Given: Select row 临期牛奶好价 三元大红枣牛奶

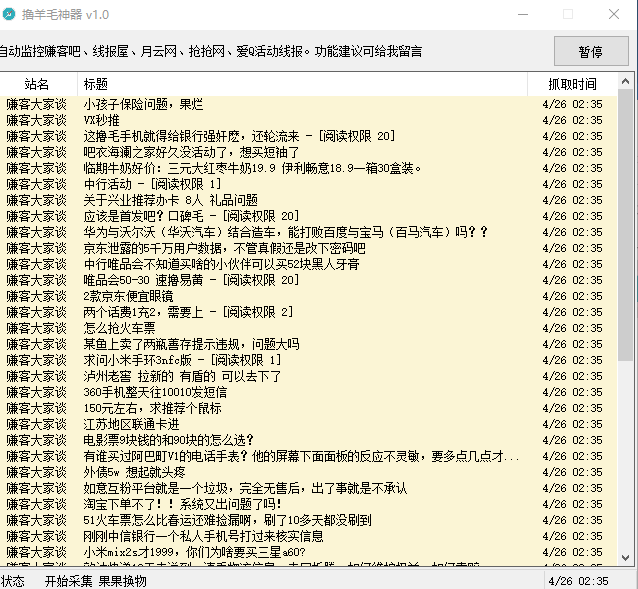Looking at the screenshot, I should pos(308,168).
